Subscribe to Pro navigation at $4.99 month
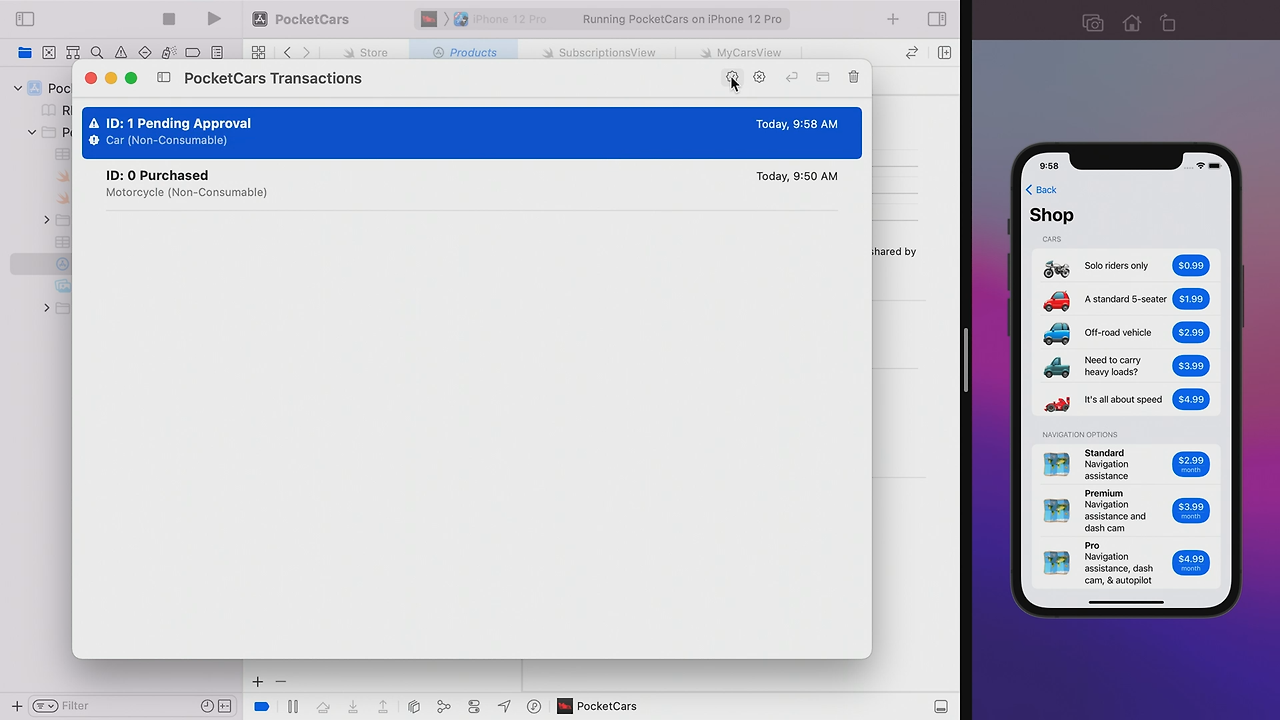The height and width of the screenshot is (720, 1280). click(x=1191, y=562)
